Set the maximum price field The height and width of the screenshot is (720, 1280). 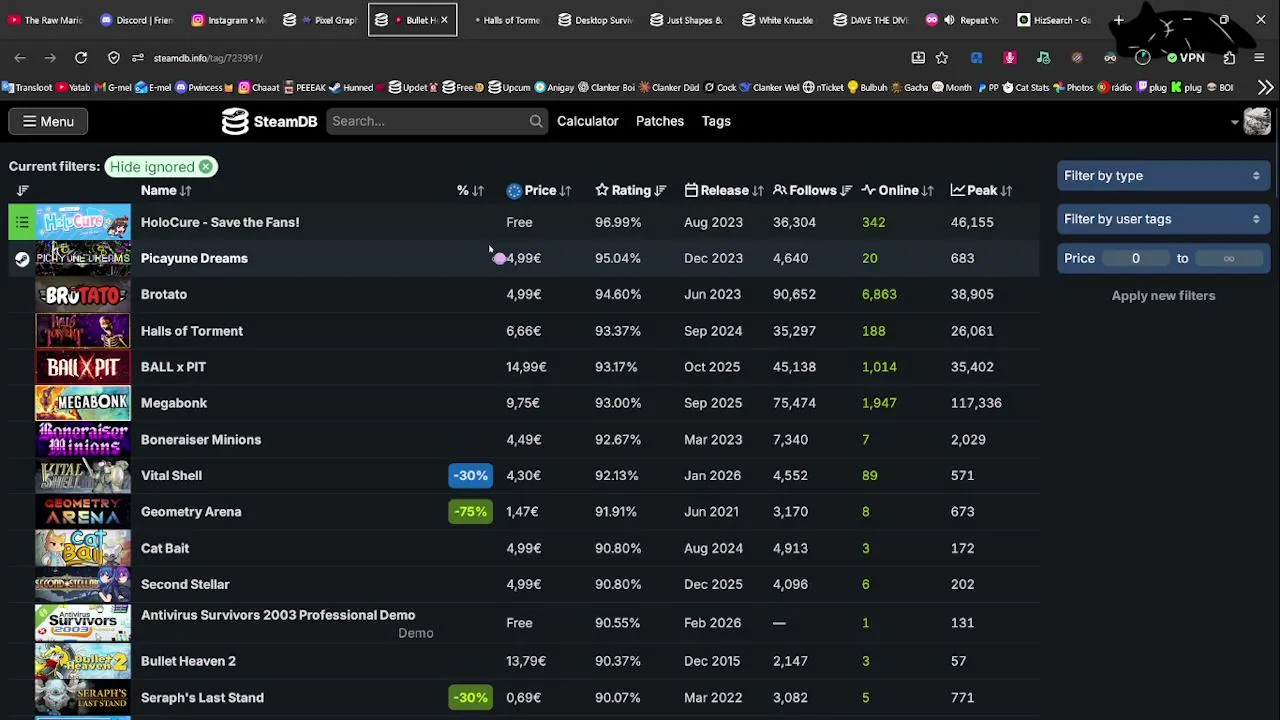point(1229,258)
